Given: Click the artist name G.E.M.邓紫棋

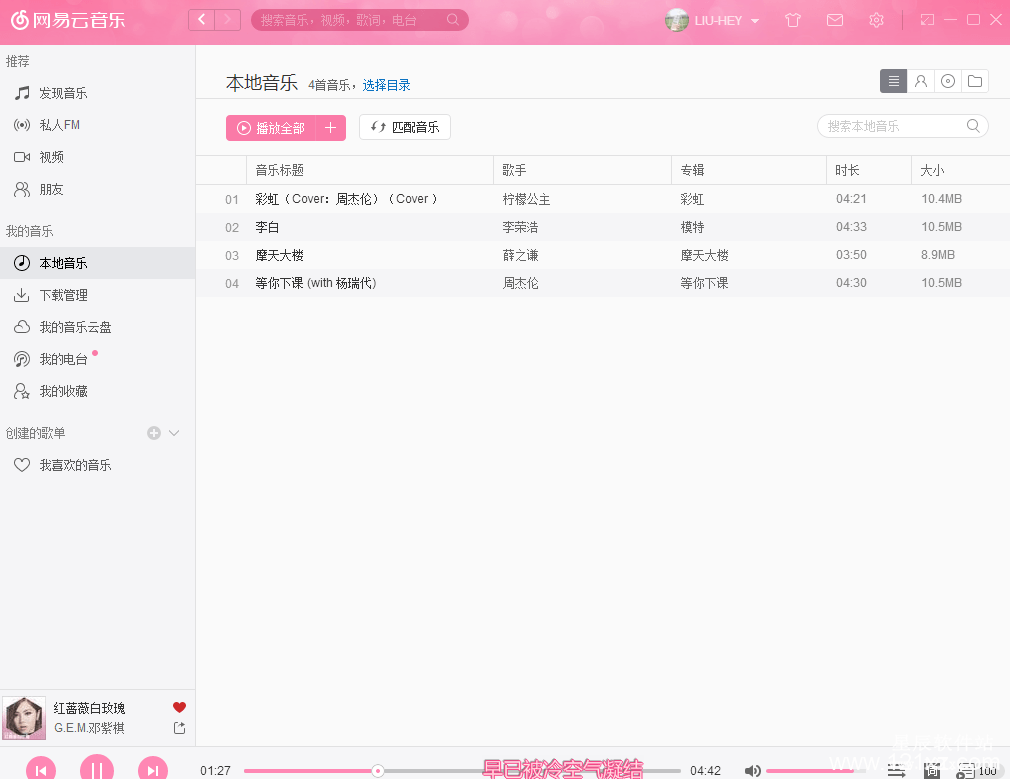Looking at the screenshot, I should (x=90, y=728).
